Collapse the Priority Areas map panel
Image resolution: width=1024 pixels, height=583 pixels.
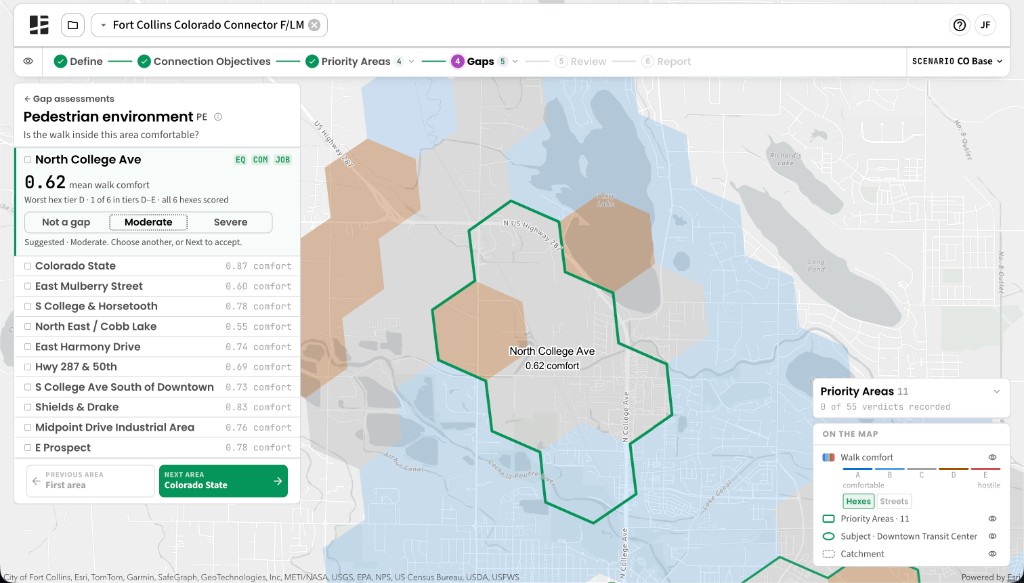point(997,392)
